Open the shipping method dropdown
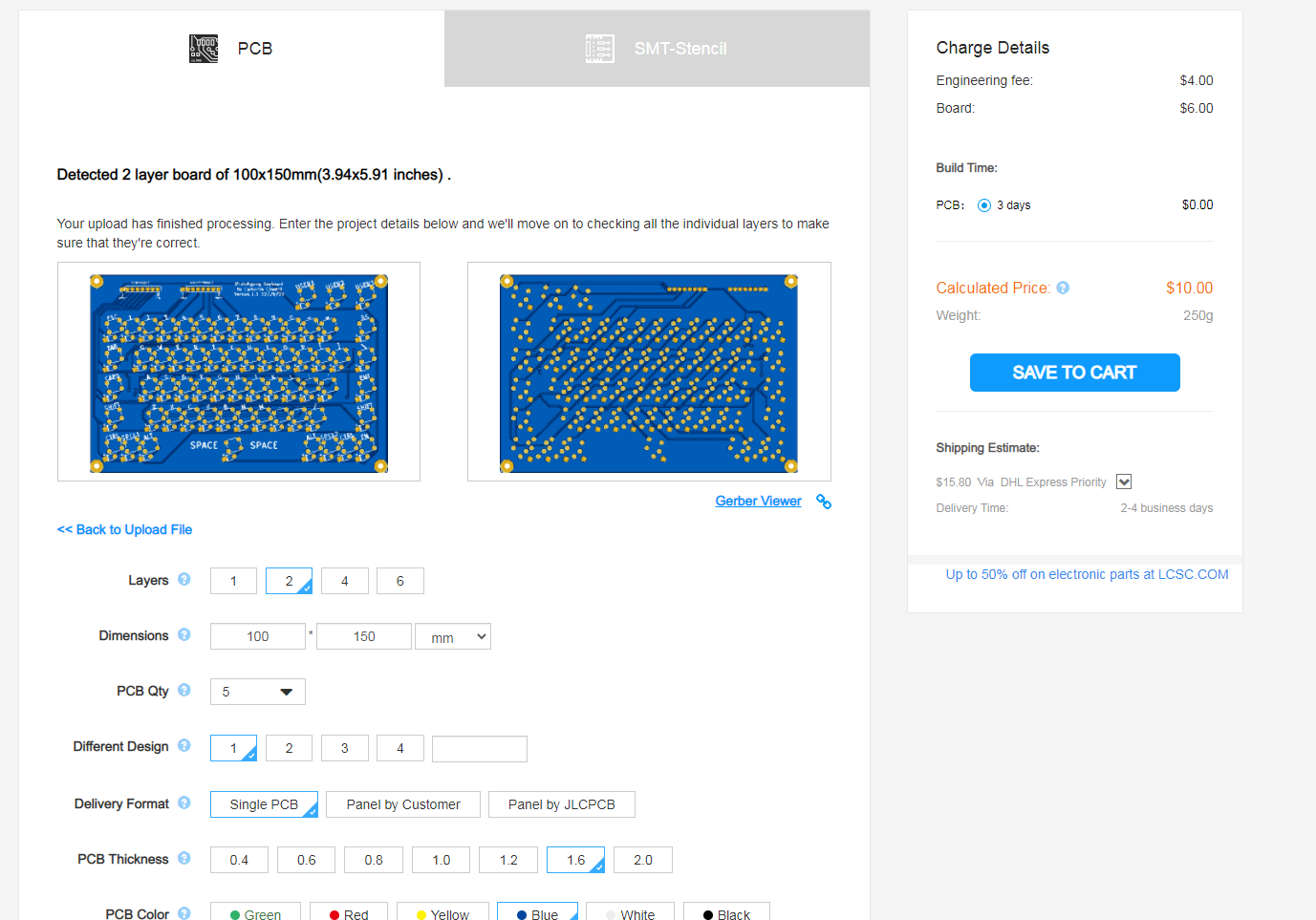The height and width of the screenshot is (920, 1316). coord(1123,481)
